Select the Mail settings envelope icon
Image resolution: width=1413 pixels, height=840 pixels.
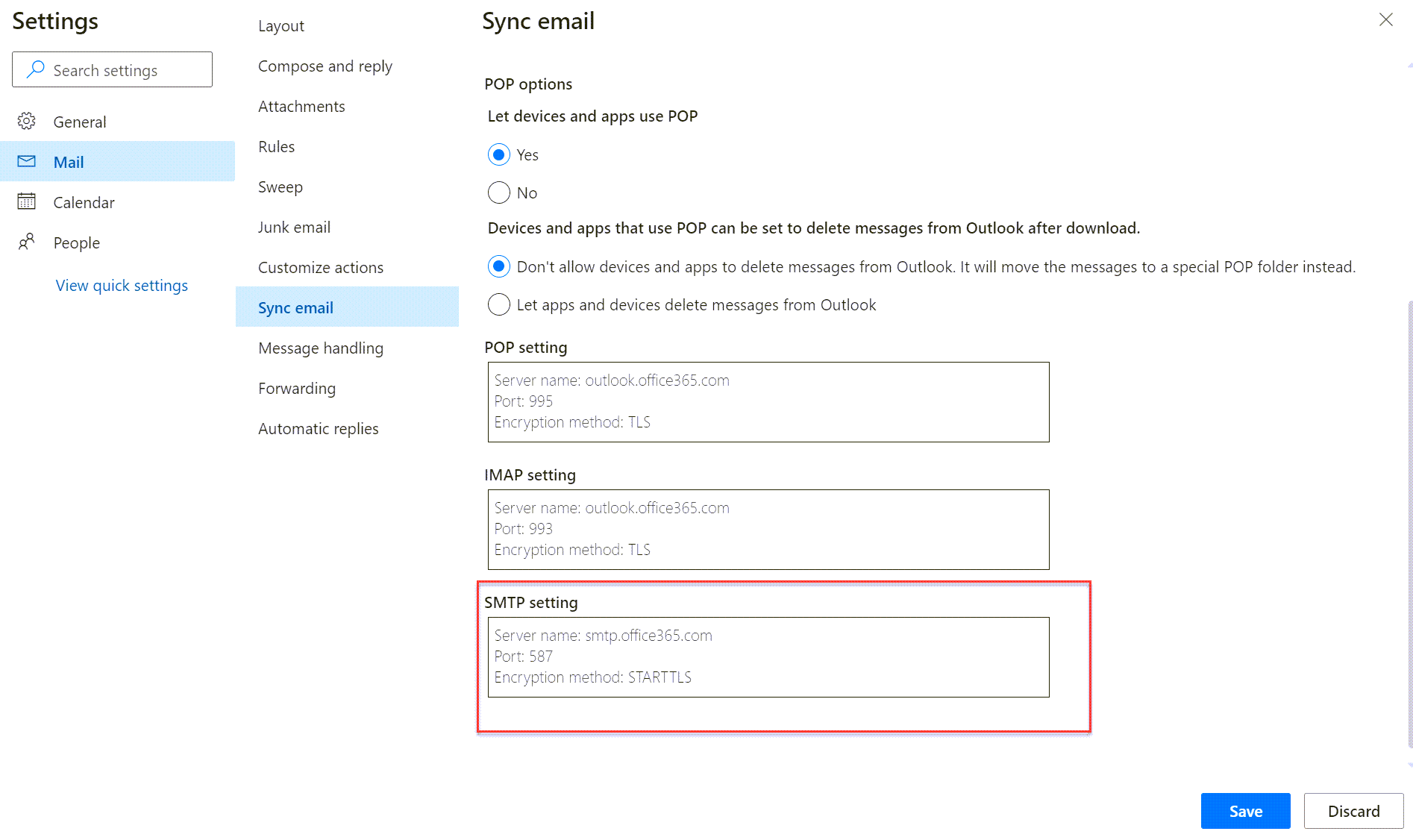tap(27, 161)
